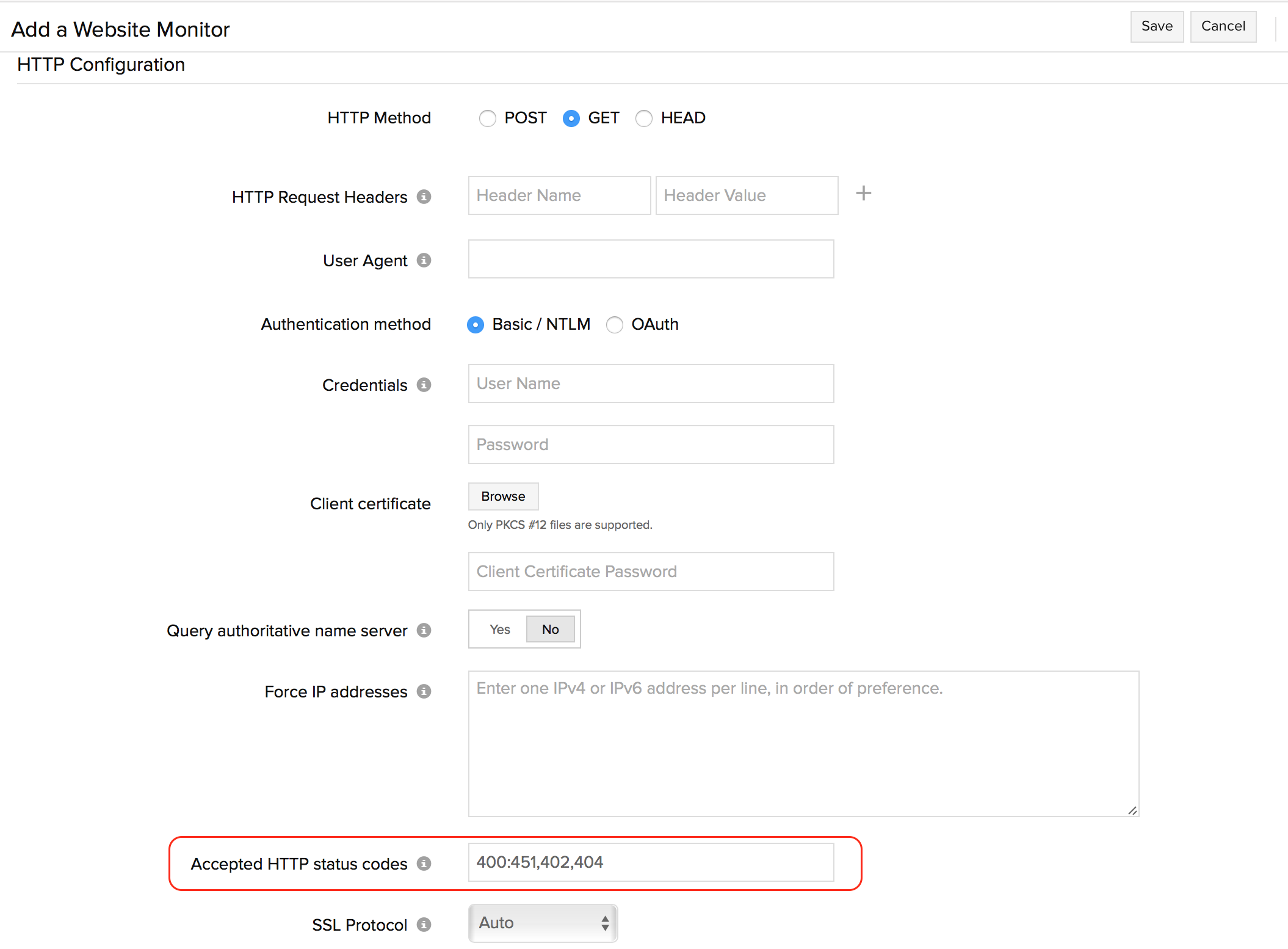Select the HEAD HTTP method
The width and height of the screenshot is (1288, 949).
coord(644,118)
